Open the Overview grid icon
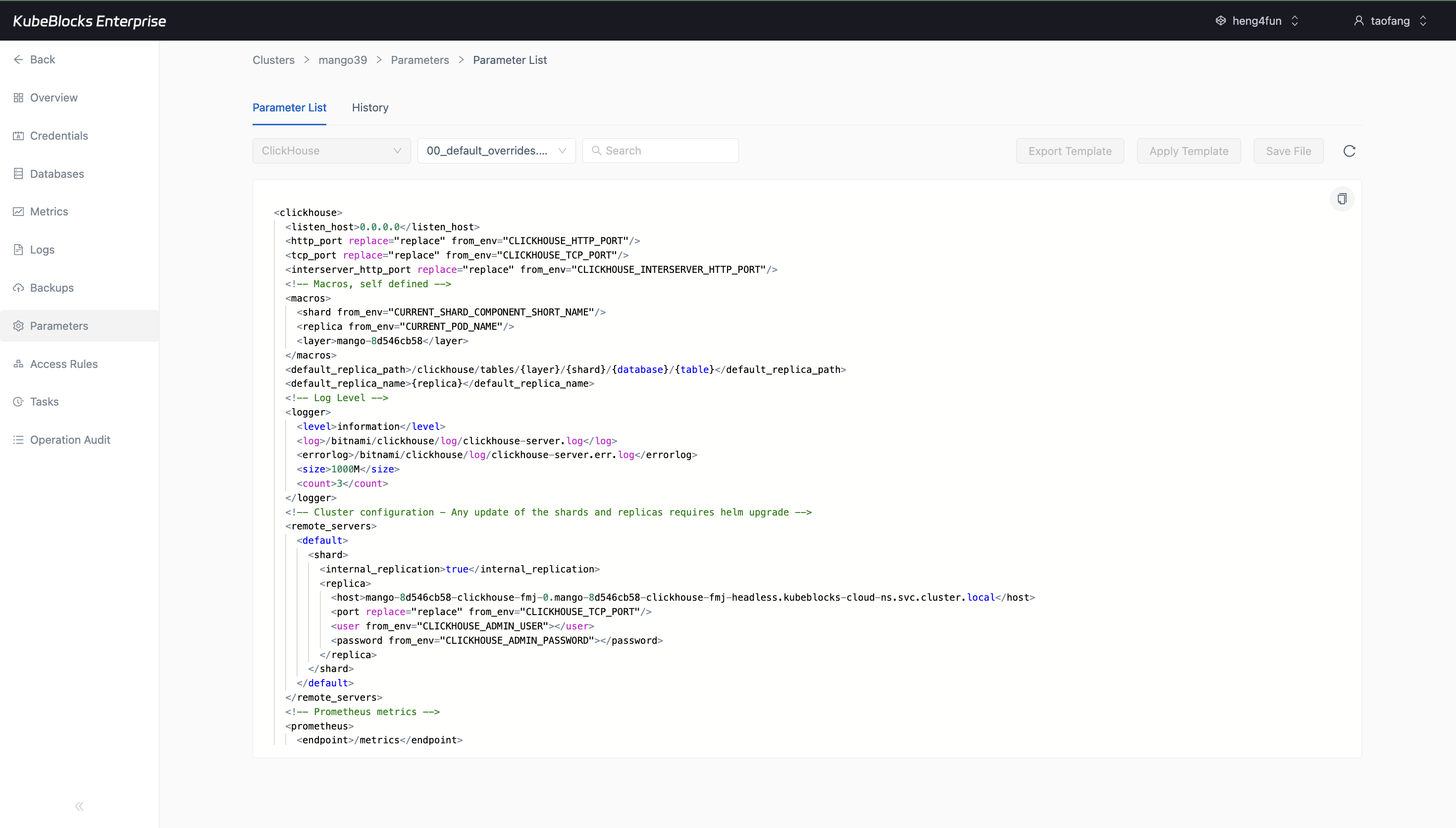 pos(18,98)
